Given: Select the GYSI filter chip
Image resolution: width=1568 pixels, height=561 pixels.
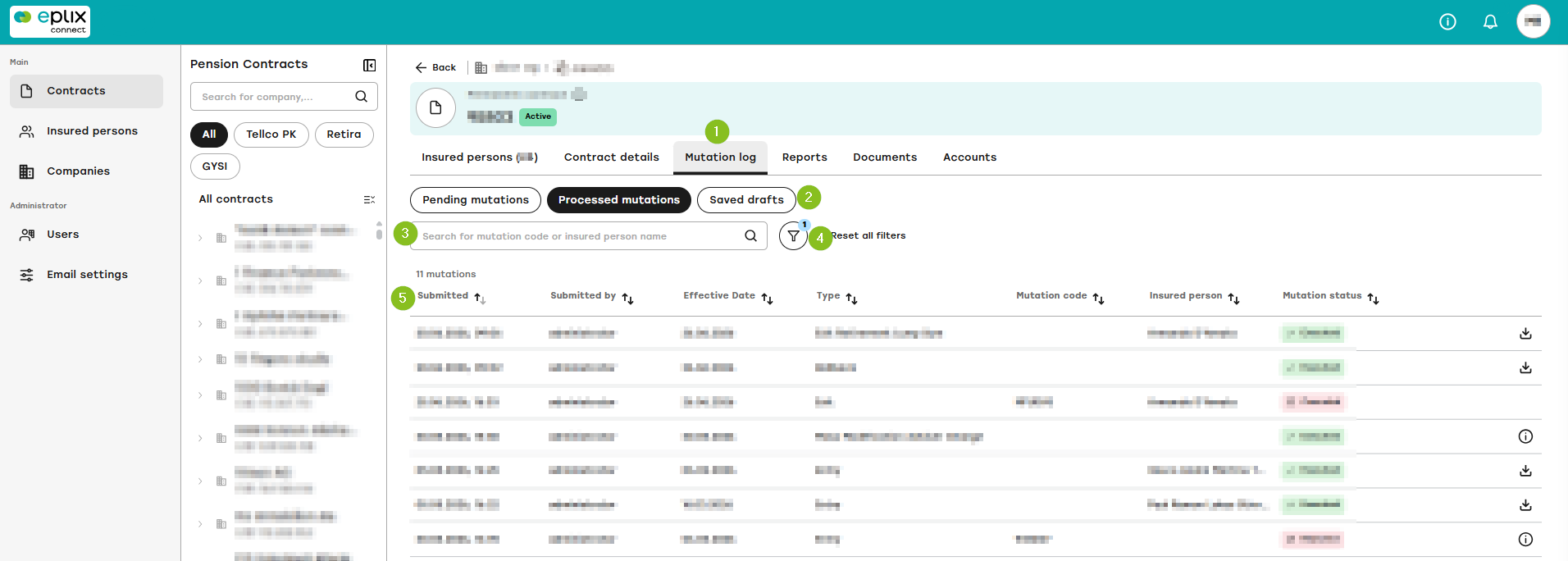Looking at the screenshot, I should [215, 166].
